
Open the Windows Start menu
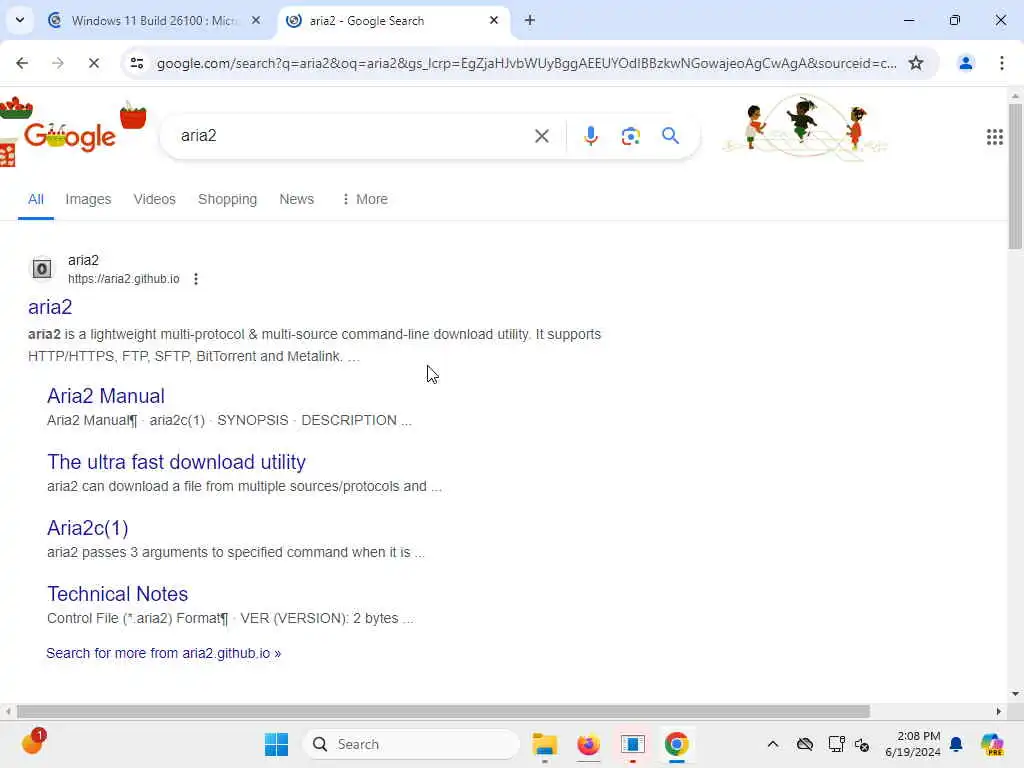(x=276, y=744)
